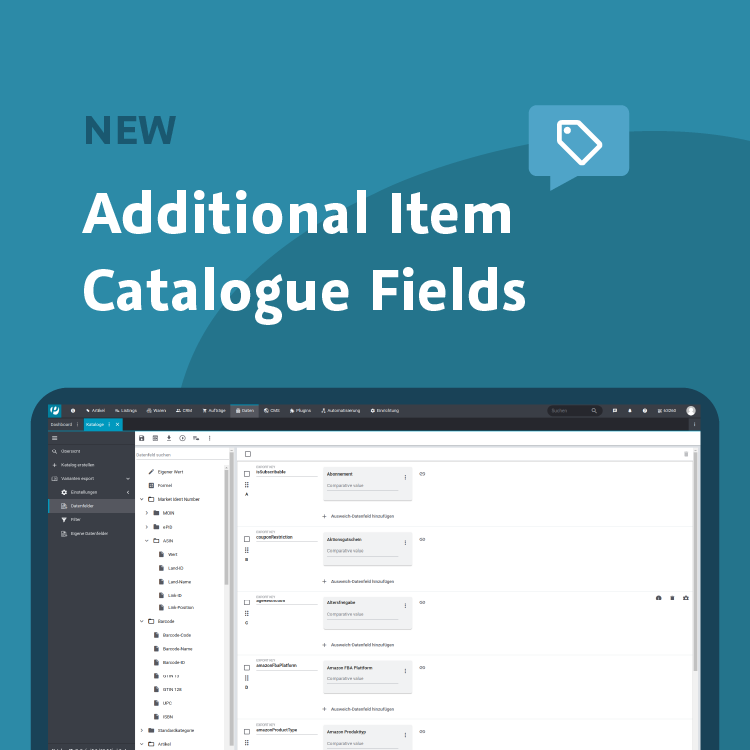
Task: Toggle the Einstellungen chevron in sidebar
Action: tap(128, 492)
